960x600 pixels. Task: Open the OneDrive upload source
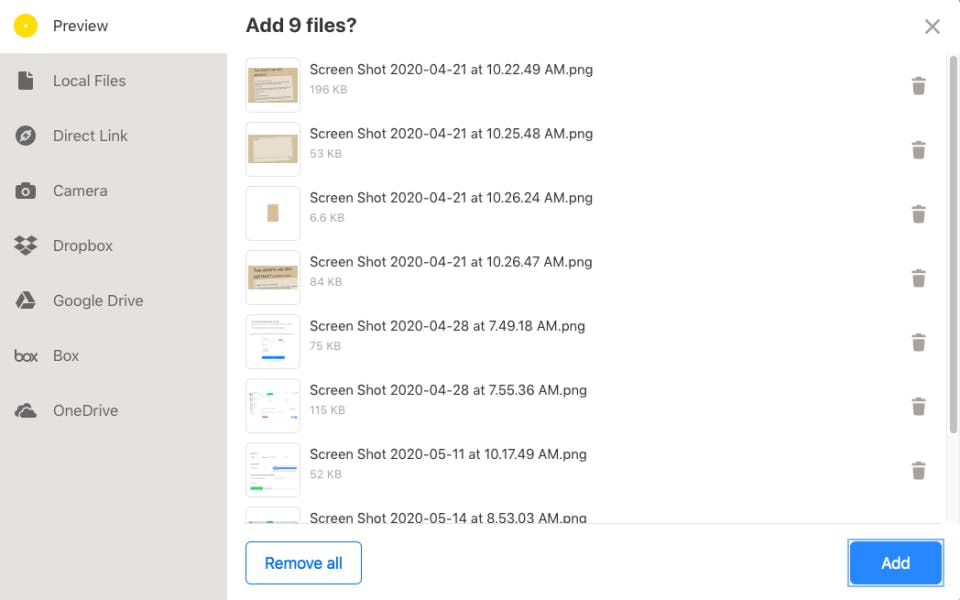click(x=85, y=410)
